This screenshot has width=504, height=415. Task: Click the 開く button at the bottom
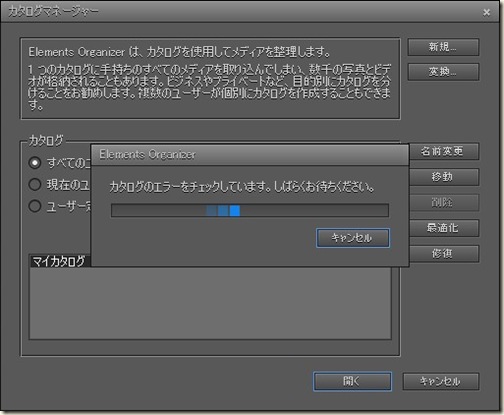(x=352, y=381)
